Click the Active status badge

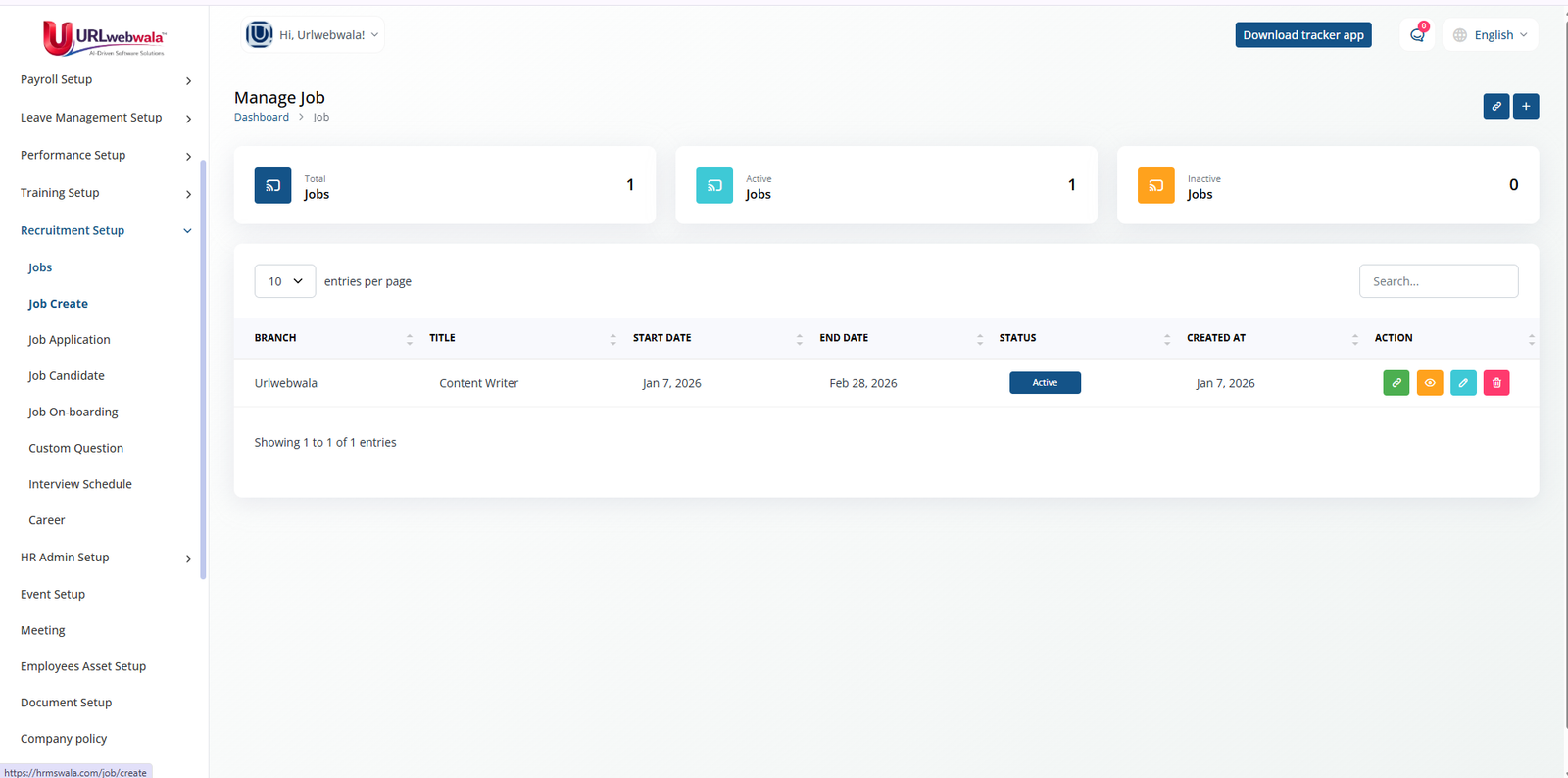click(x=1045, y=383)
